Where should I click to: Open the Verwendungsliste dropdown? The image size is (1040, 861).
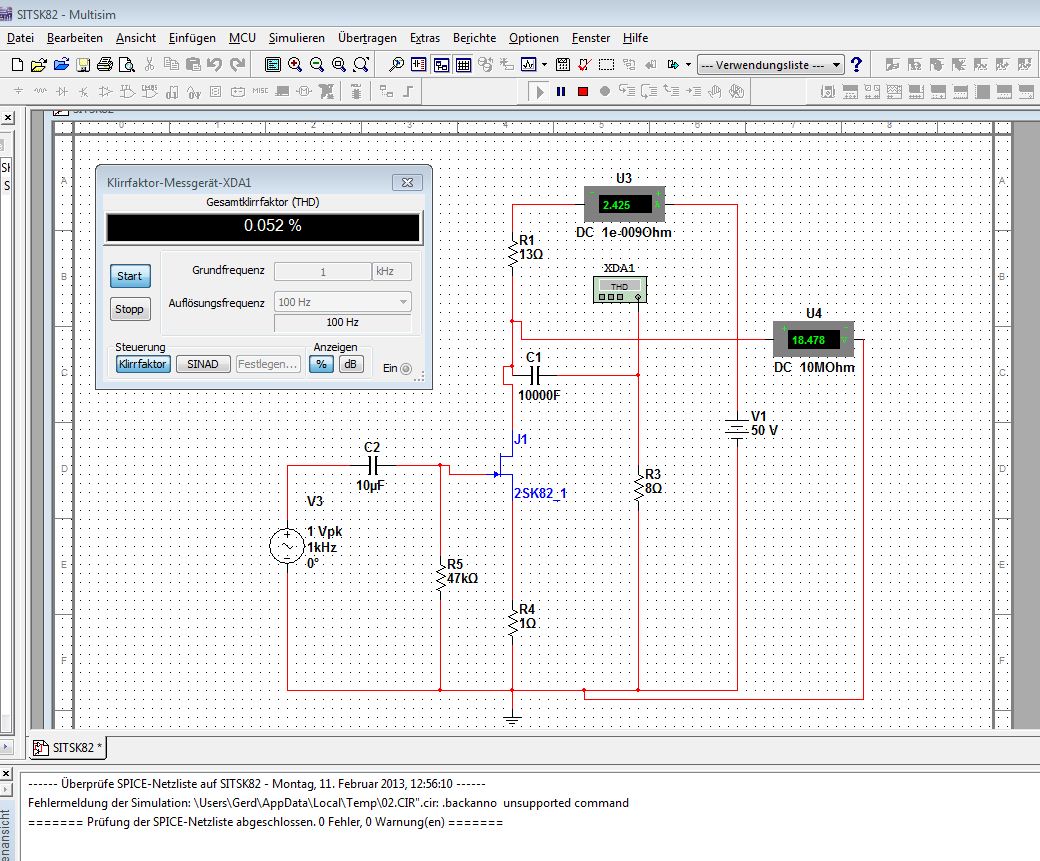(771, 65)
